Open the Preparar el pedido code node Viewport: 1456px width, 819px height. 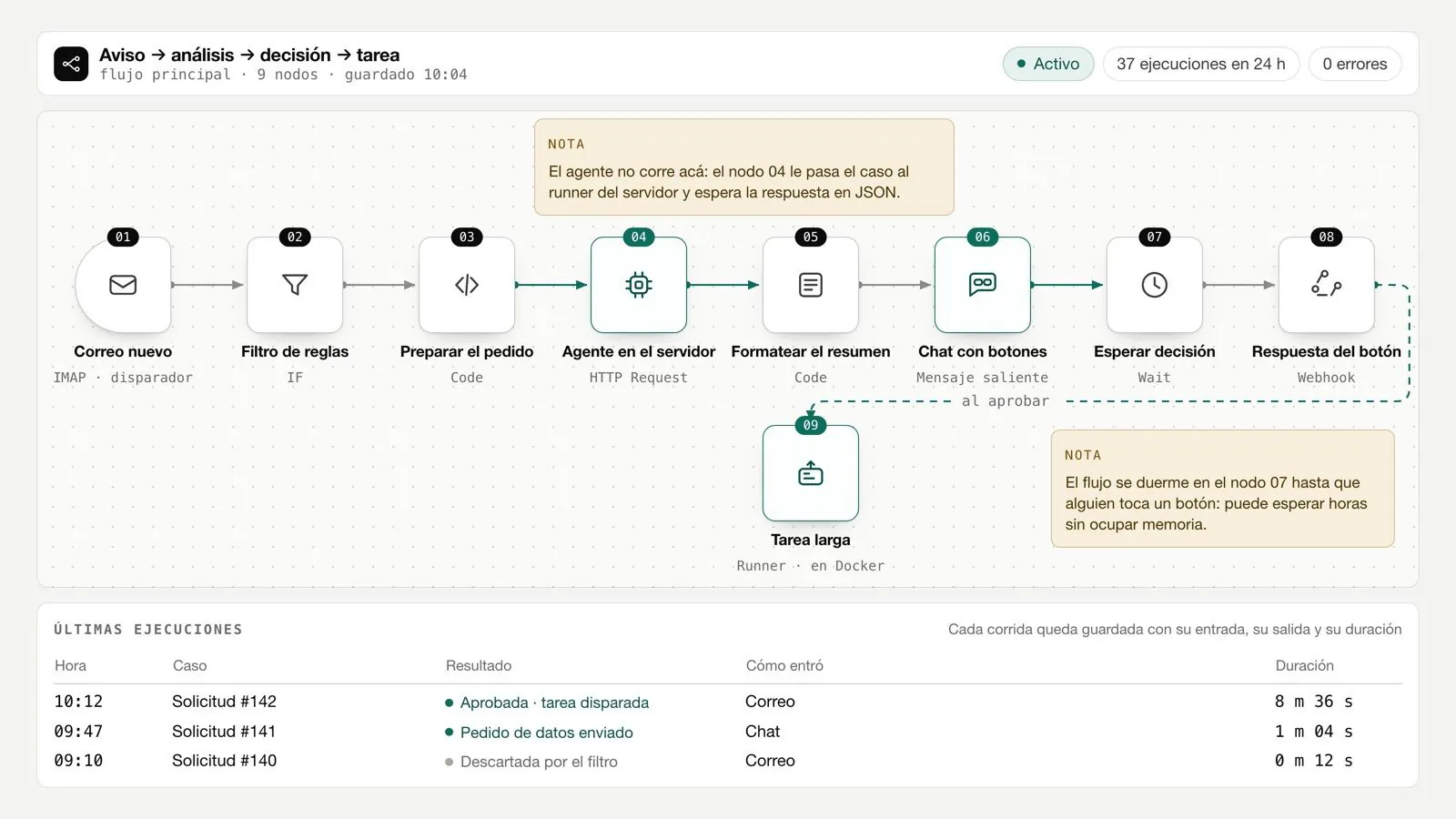467,285
